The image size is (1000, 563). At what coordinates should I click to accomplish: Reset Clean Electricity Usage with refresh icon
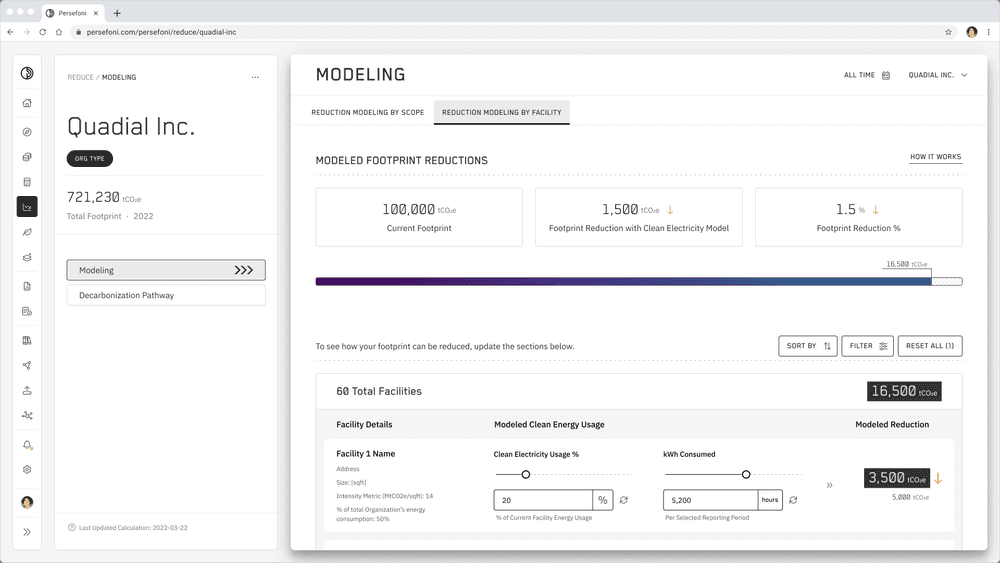tap(624, 500)
